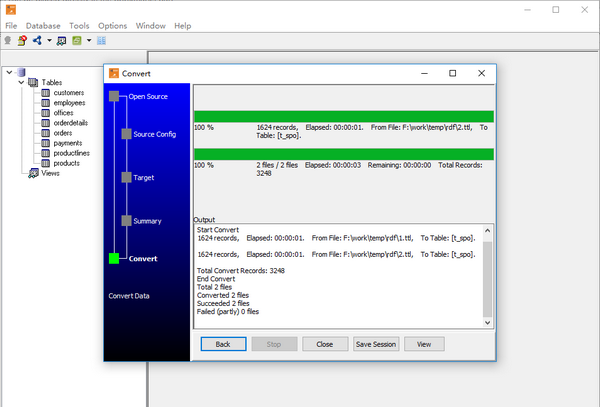
Task: Click 'Start Convert' output line
Action: coord(218,230)
